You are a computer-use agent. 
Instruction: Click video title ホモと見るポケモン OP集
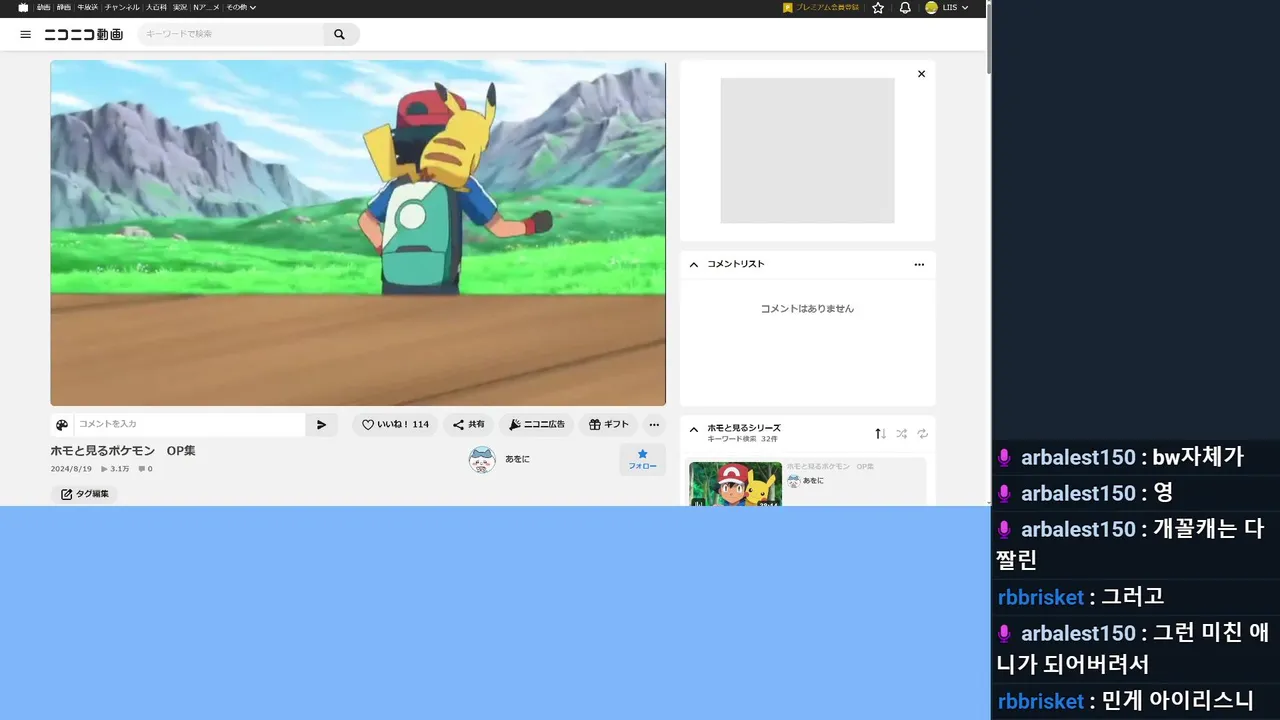[123, 451]
